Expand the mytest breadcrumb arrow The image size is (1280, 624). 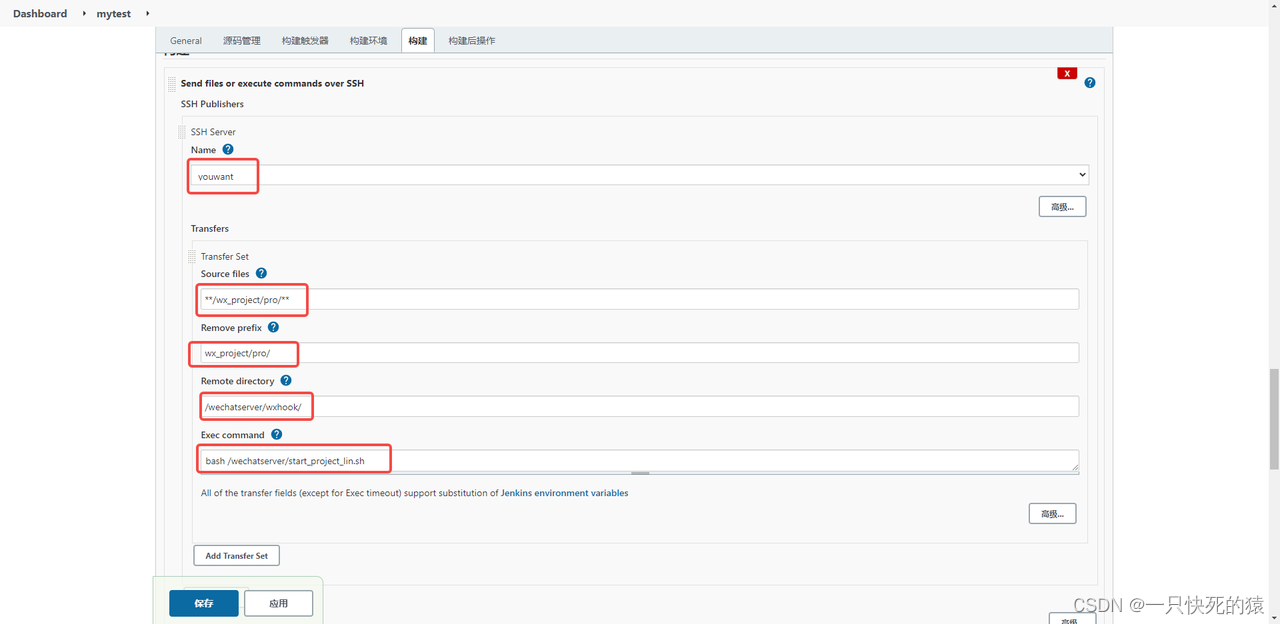pos(147,13)
